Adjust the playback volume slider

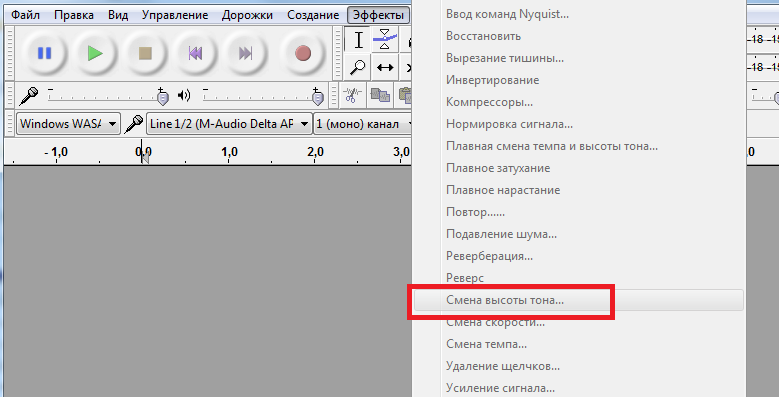[x=263, y=96]
